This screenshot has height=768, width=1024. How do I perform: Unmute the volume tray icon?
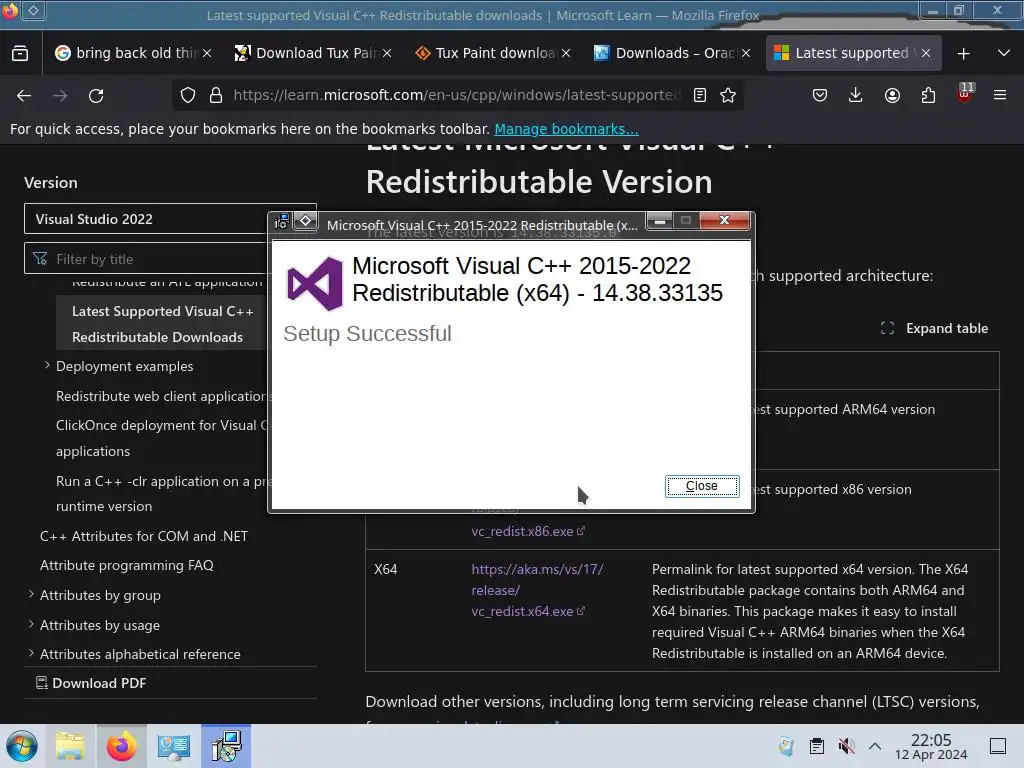(847, 746)
